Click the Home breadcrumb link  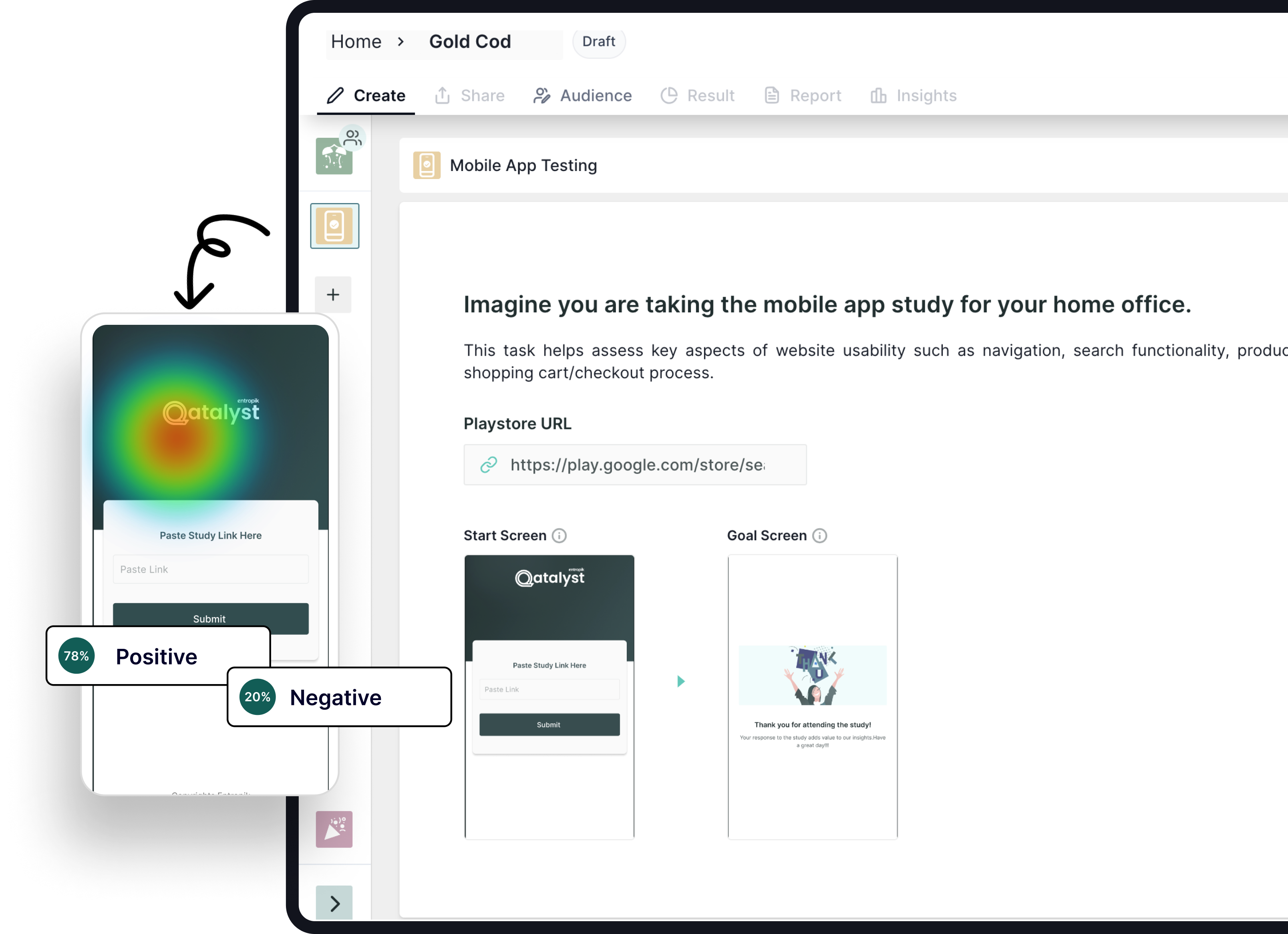(356, 41)
